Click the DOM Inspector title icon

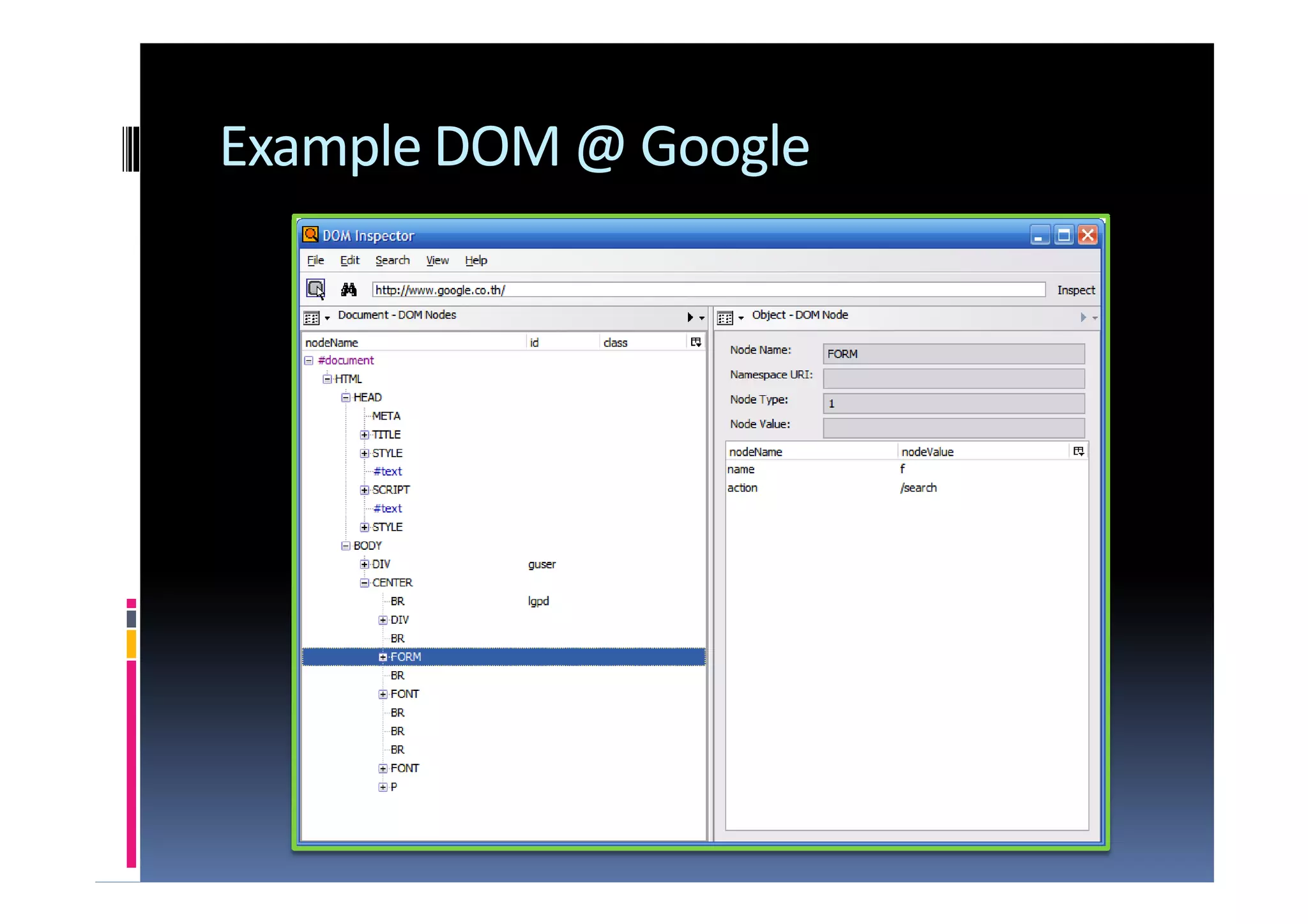311,234
